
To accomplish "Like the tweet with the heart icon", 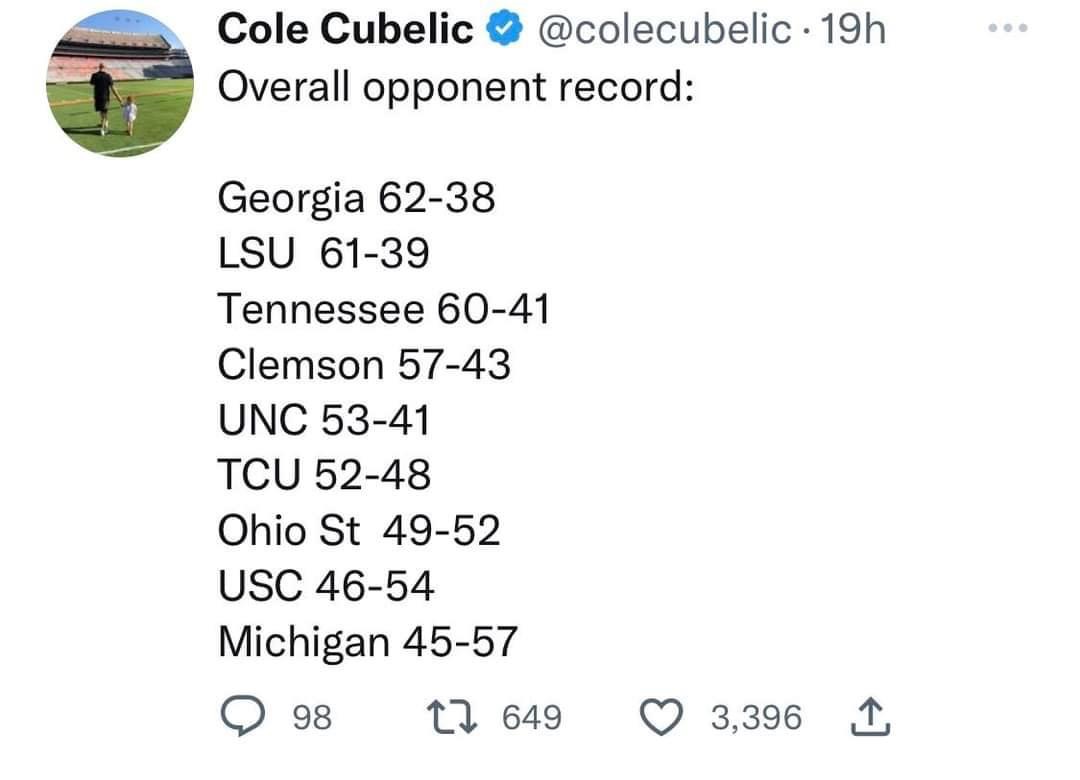I will pyautogui.click(x=661, y=717).
